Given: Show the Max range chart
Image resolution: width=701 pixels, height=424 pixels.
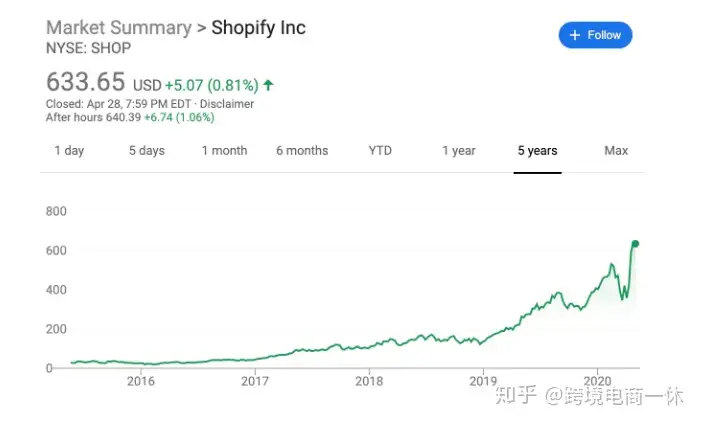Looking at the screenshot, I should [x=616, y=151].
